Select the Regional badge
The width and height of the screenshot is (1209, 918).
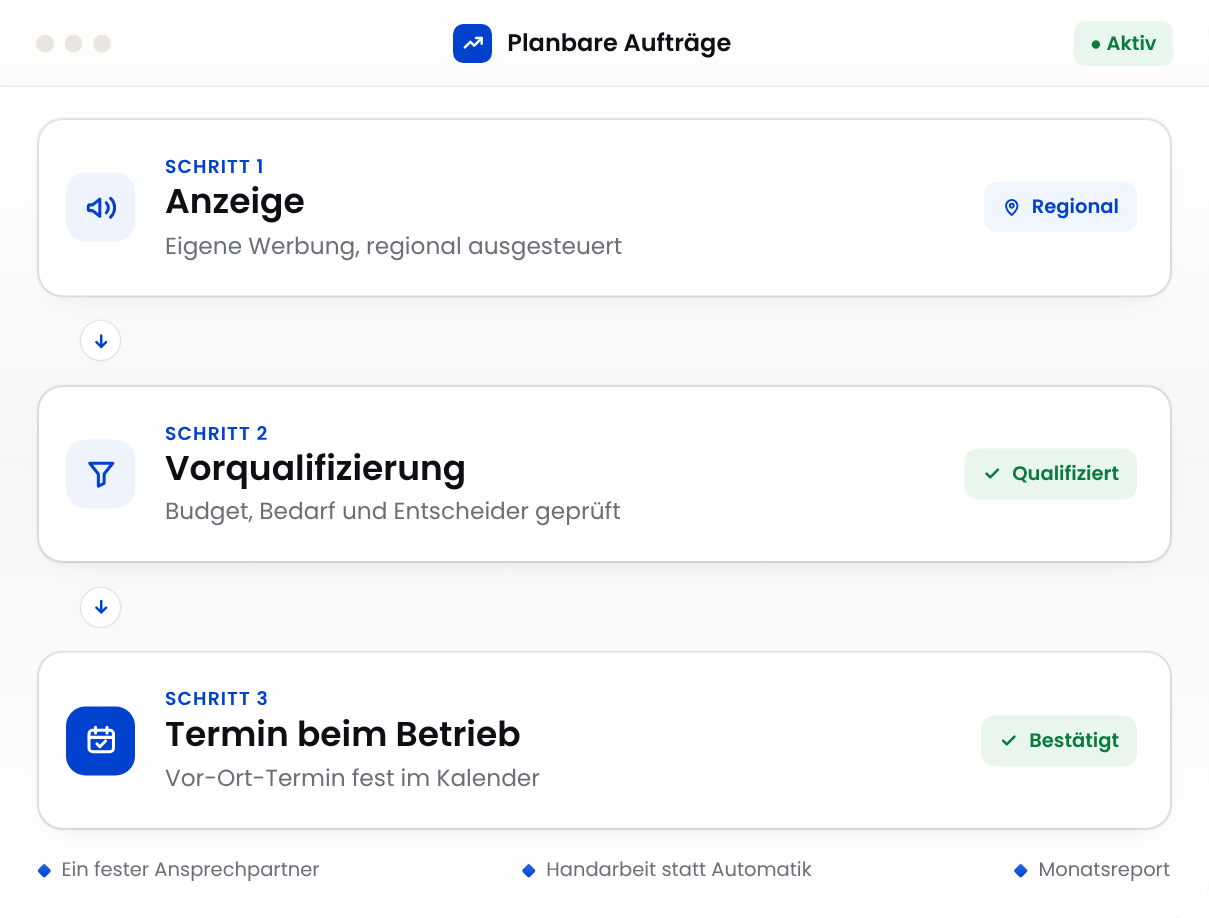[1060, 207]
